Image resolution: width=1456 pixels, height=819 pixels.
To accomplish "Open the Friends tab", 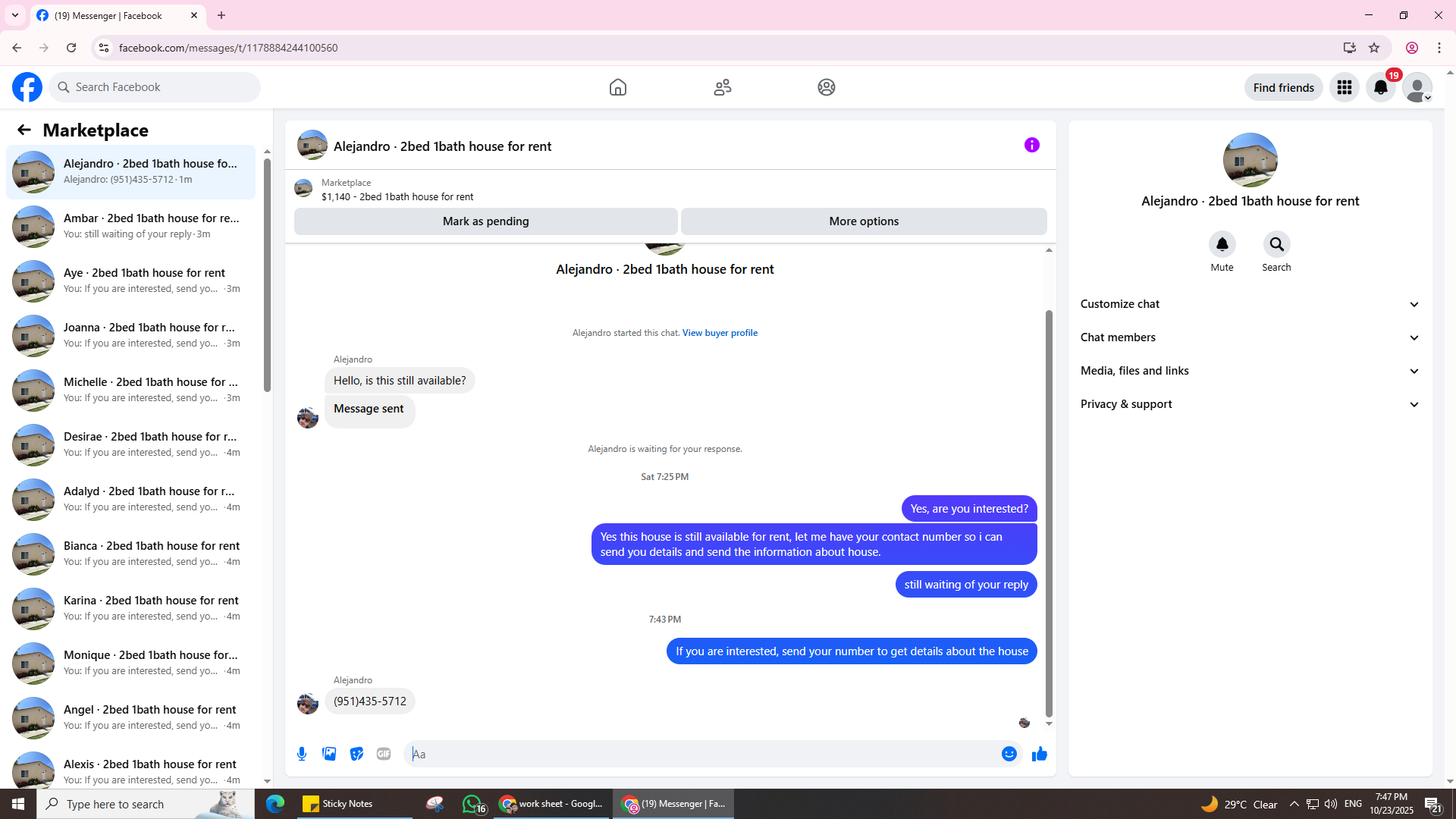I will pyautogui.click(x=722, y=87).
